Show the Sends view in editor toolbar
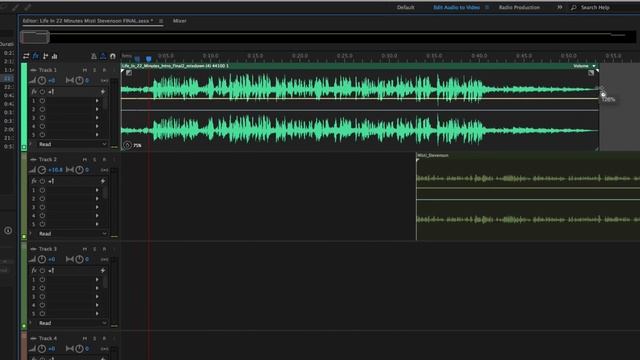640x360 pixels. tap(45, 56)
